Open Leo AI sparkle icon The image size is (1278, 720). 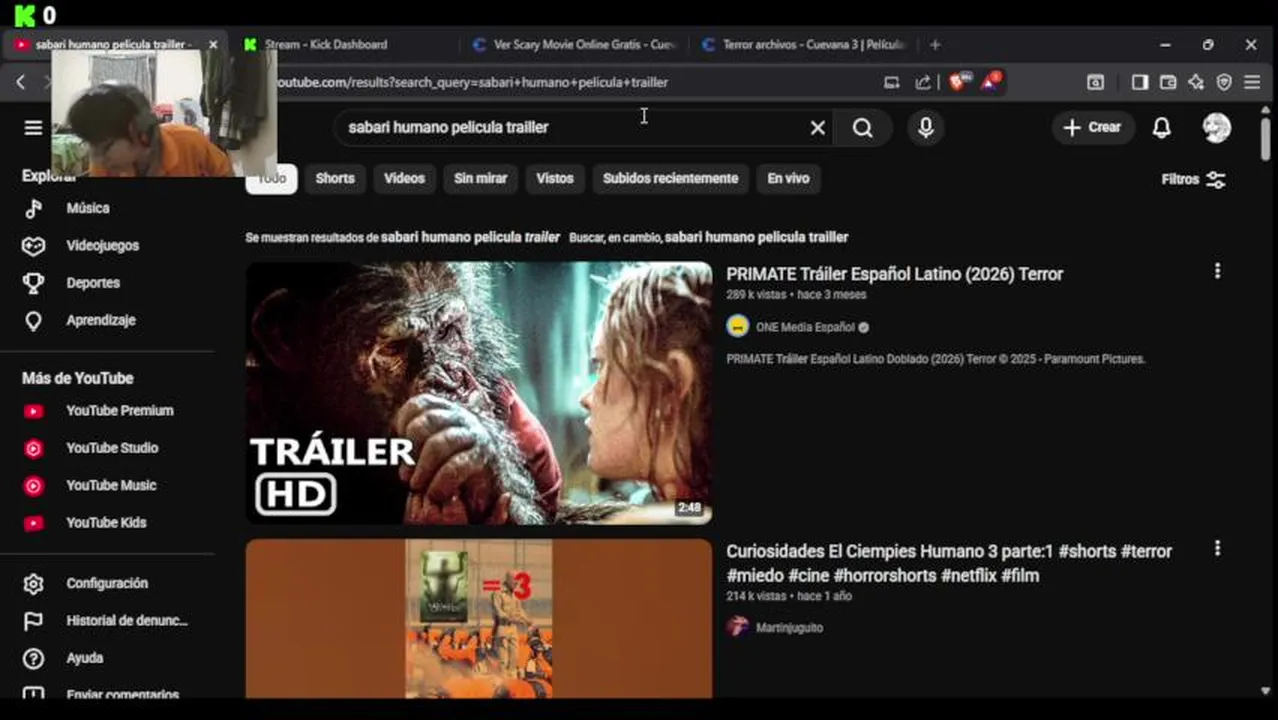click(1195, 82)
